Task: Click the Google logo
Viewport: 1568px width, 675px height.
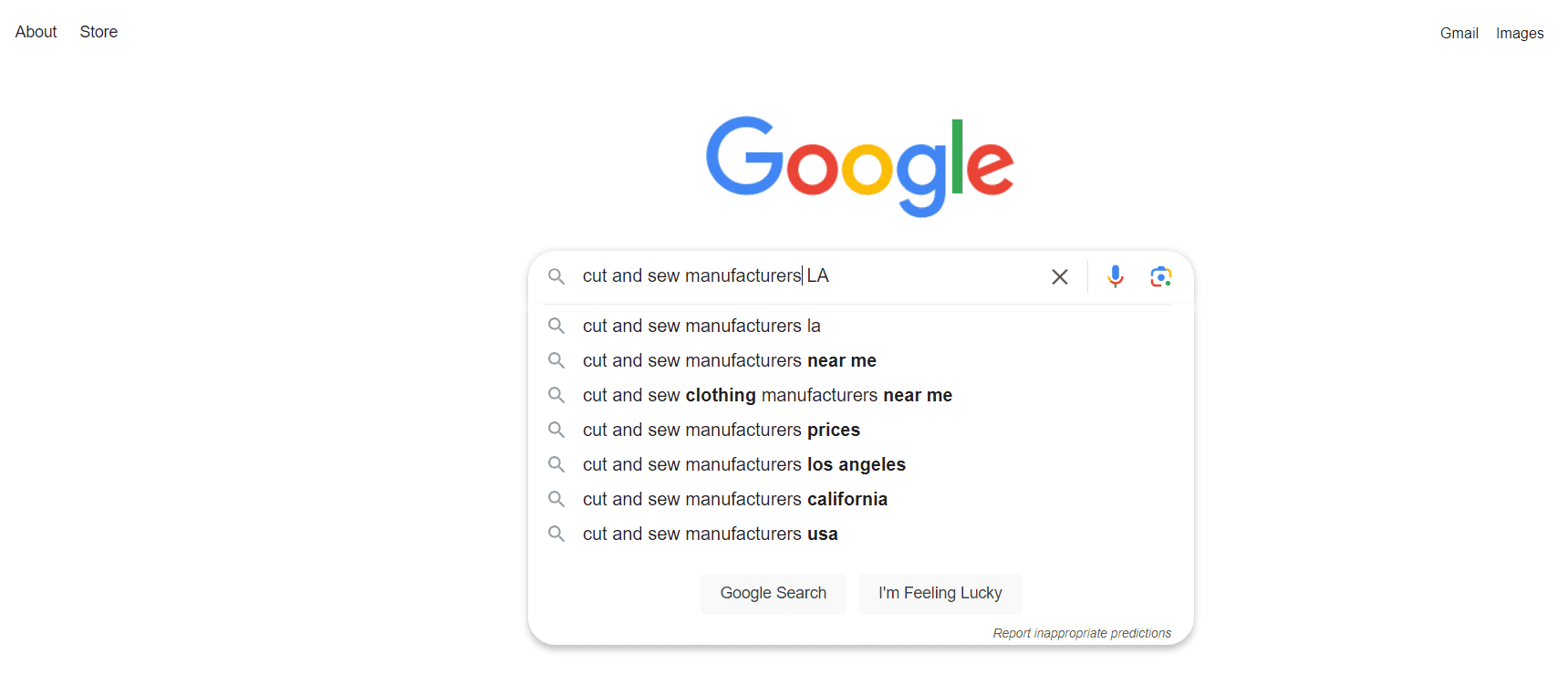Action: coord(858,166)
